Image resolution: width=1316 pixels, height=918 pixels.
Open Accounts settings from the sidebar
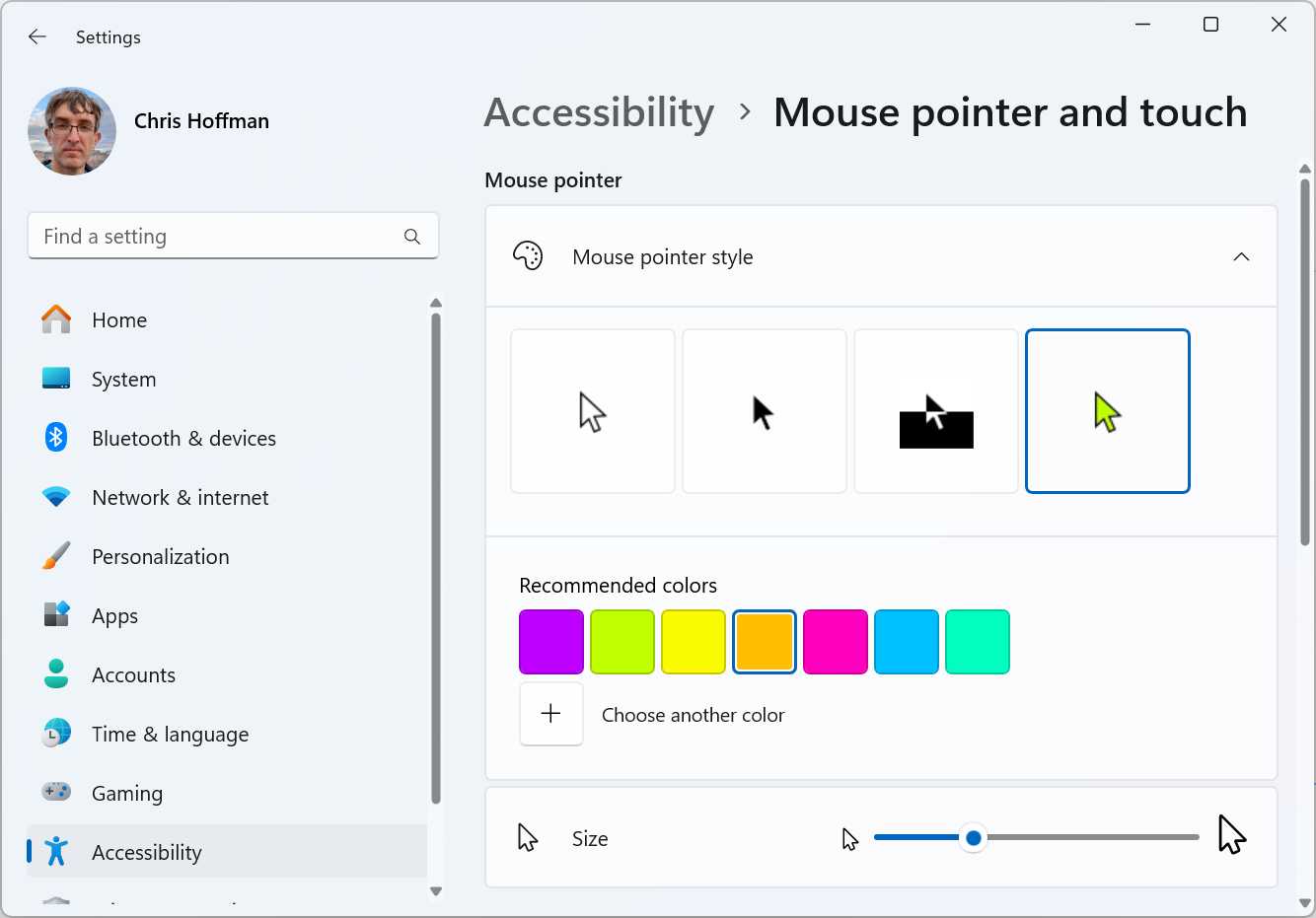coord(133,674)
